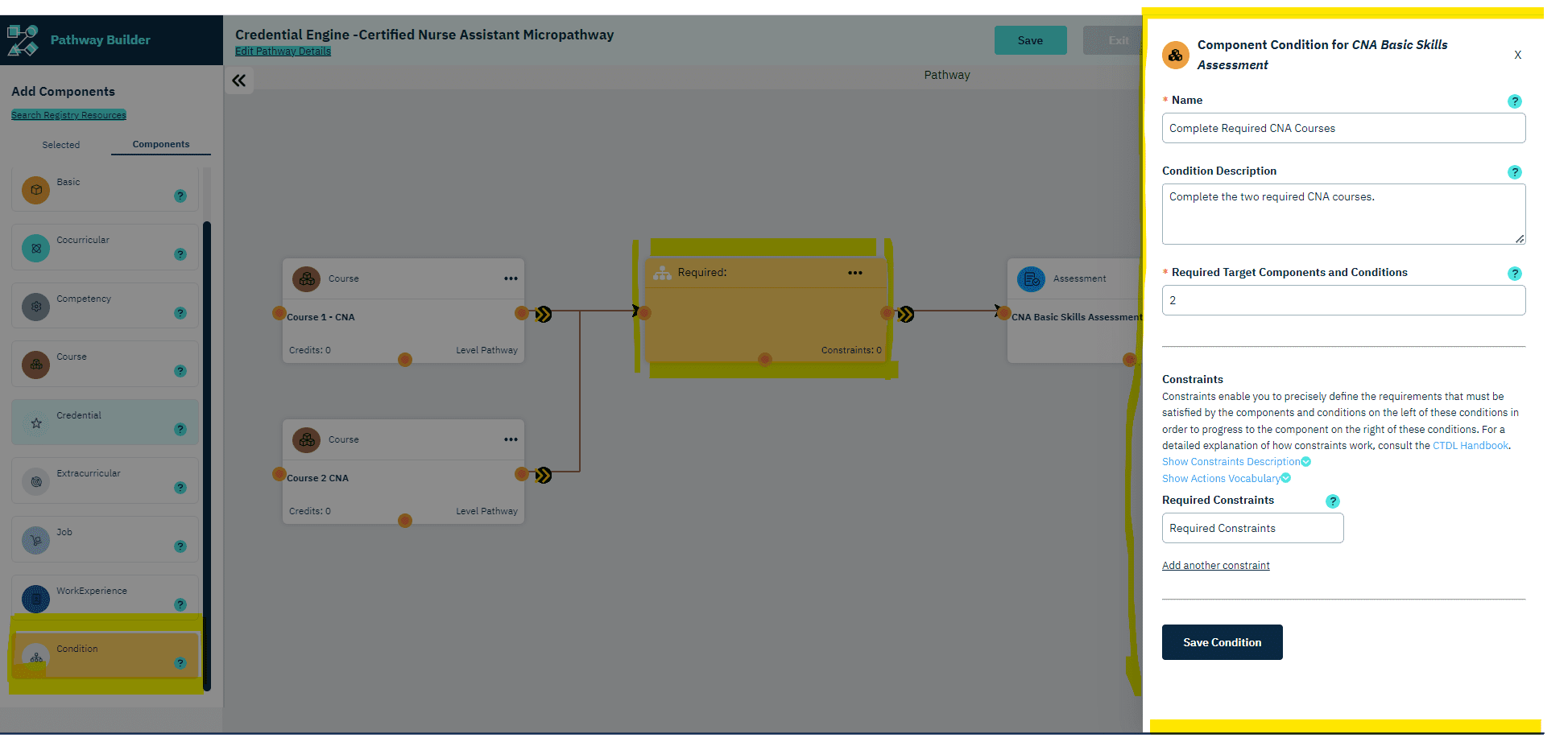Select the Cocurricular component icon
The image size is (1568, 738).
click(35, 248)
